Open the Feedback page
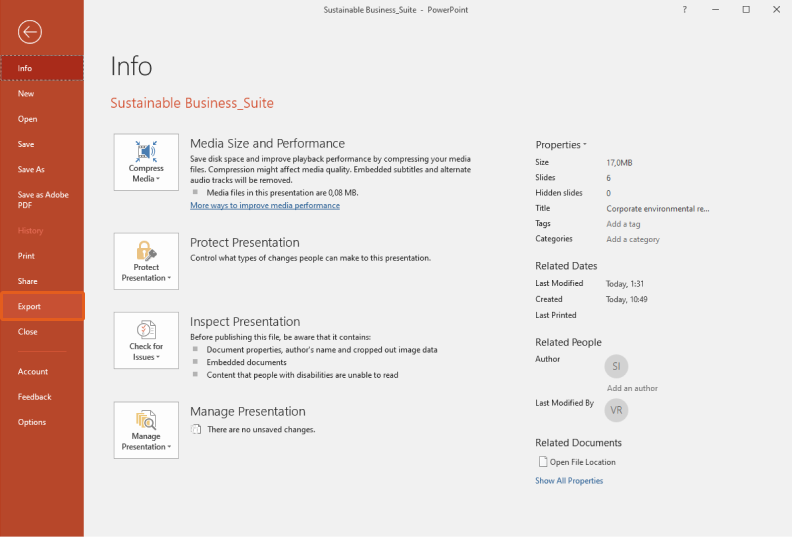 42,397
